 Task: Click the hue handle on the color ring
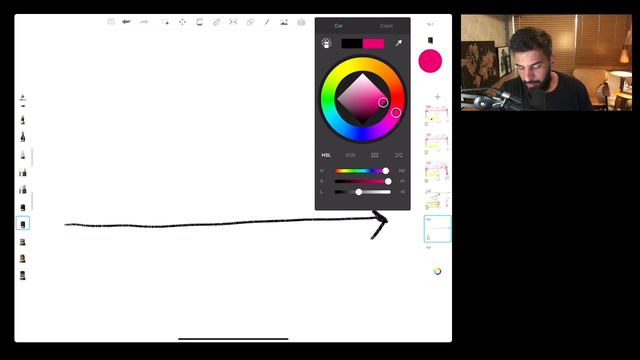[396, 113]
